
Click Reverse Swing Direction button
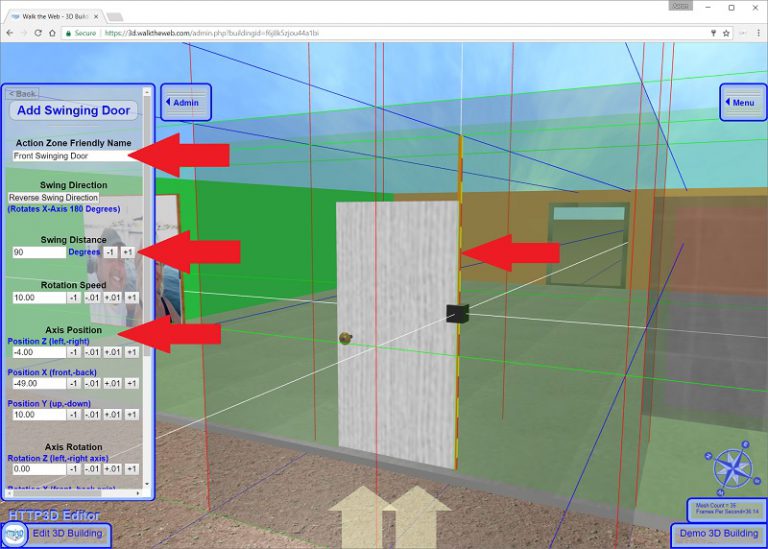coord(53,197)
